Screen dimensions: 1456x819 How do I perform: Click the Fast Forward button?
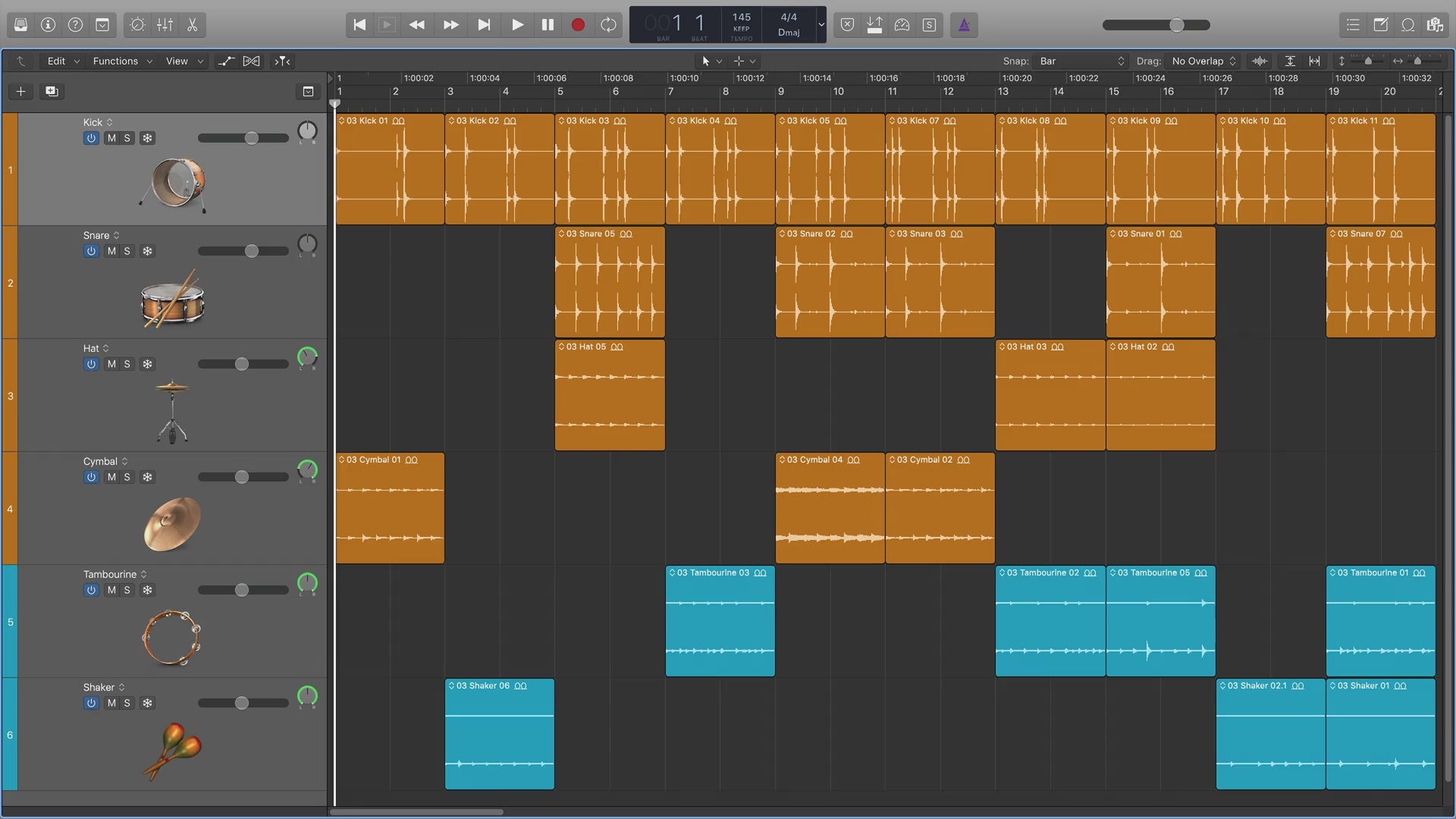450,25
